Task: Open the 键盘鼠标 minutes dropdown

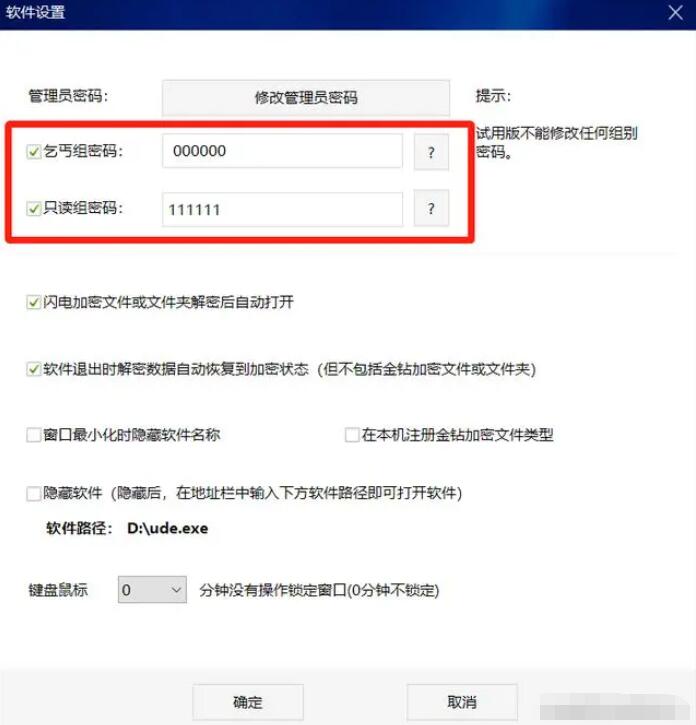Action: point(152,590)
